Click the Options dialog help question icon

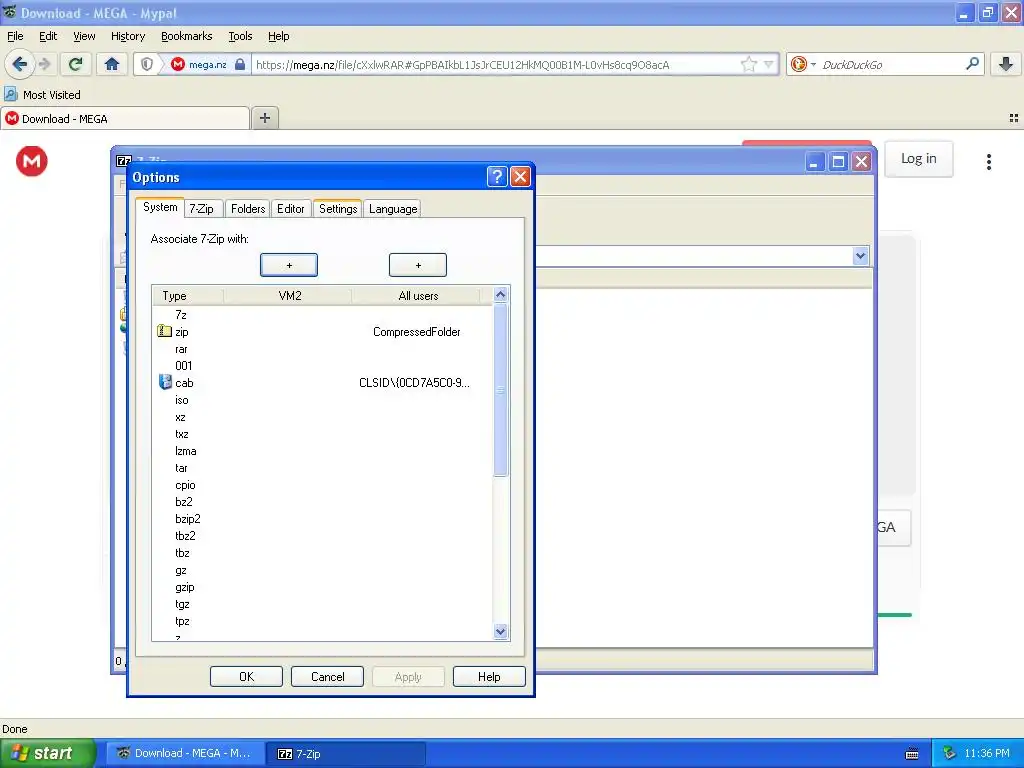tap(496, 177)
